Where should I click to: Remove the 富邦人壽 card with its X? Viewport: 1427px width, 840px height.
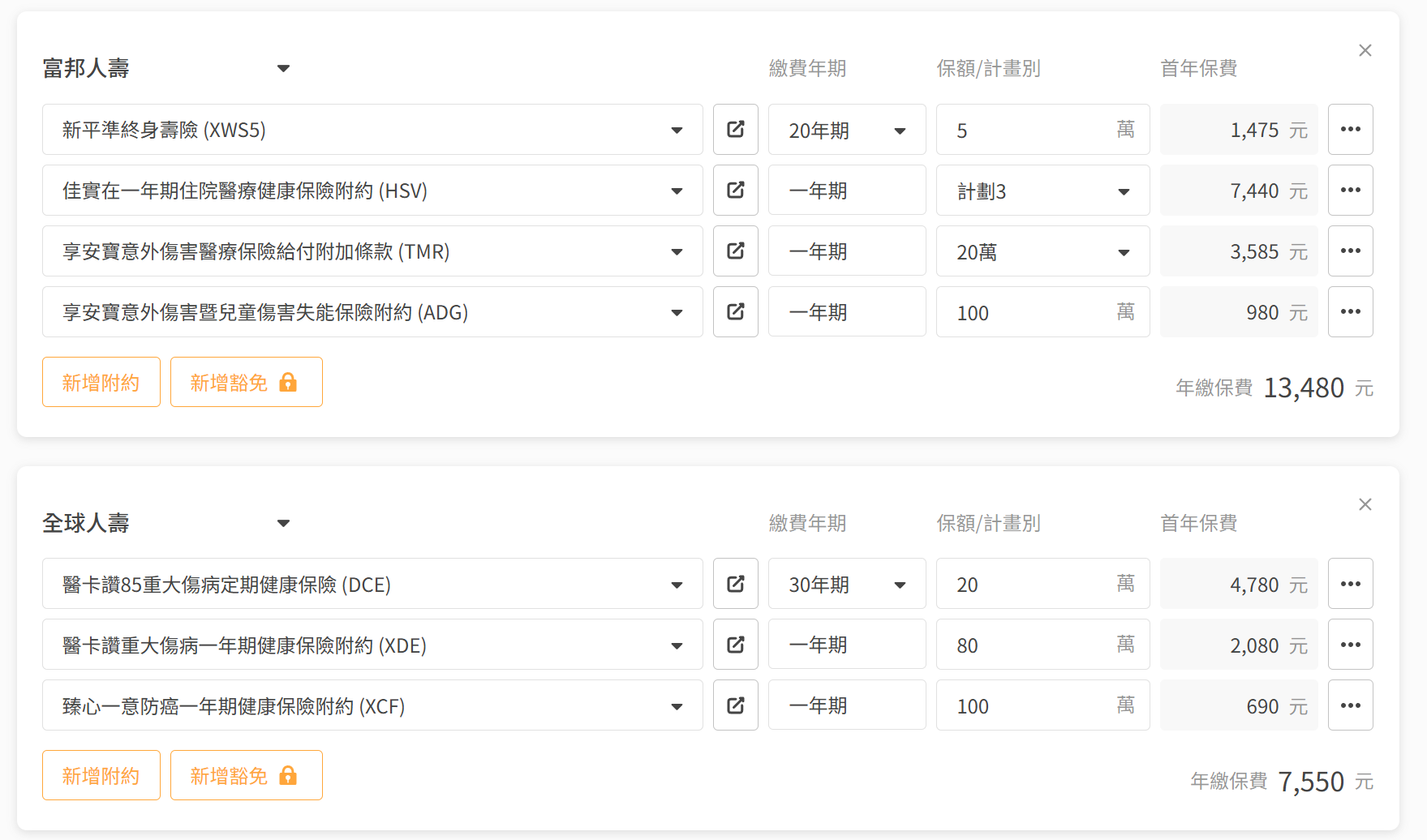point(1365,51)
